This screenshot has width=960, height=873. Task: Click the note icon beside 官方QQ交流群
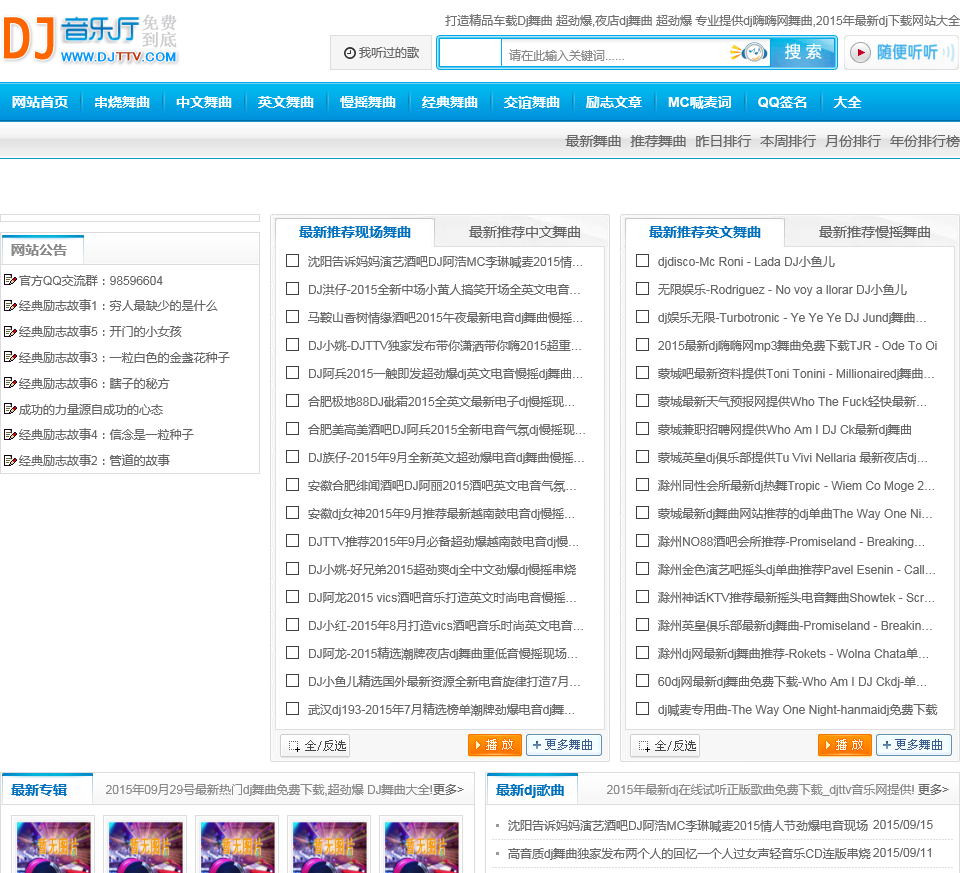(10, 280)
